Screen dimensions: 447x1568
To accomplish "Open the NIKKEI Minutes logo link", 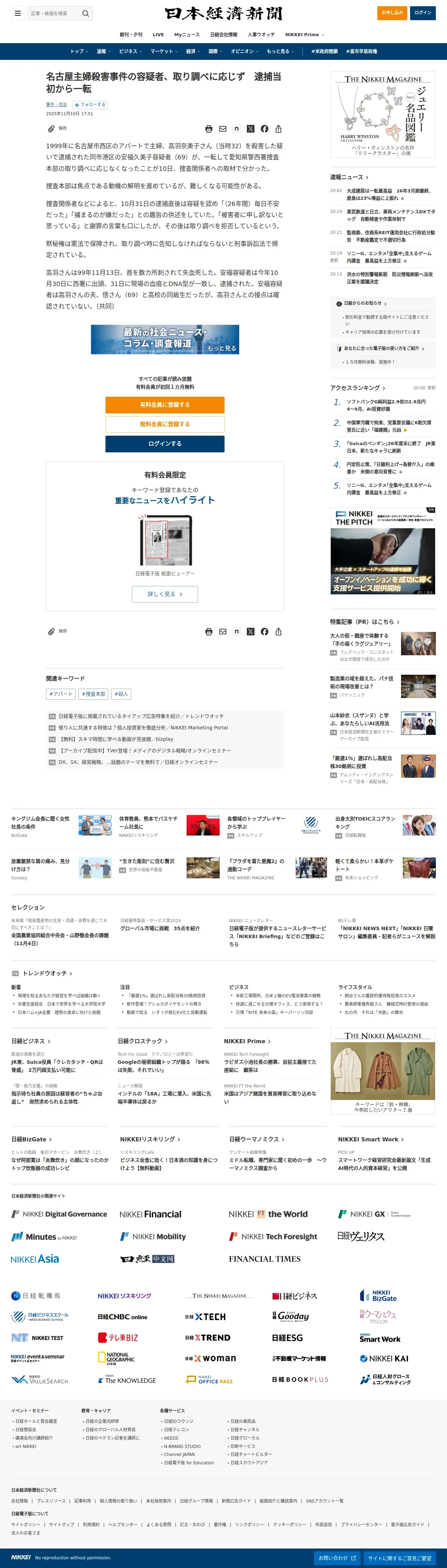I will pyautogui.click(x=45, y=1237).
